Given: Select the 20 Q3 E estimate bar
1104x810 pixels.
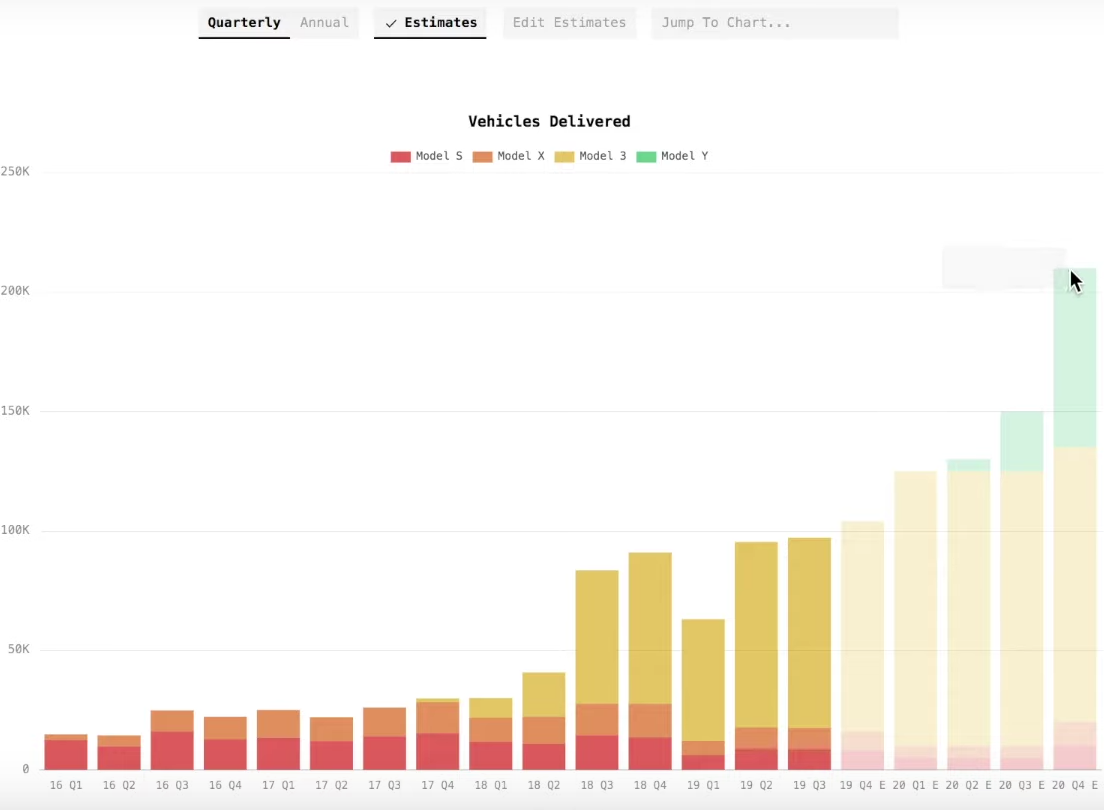Looking at the screenshot, I should pyautogui.click(x=1022, y=590).
